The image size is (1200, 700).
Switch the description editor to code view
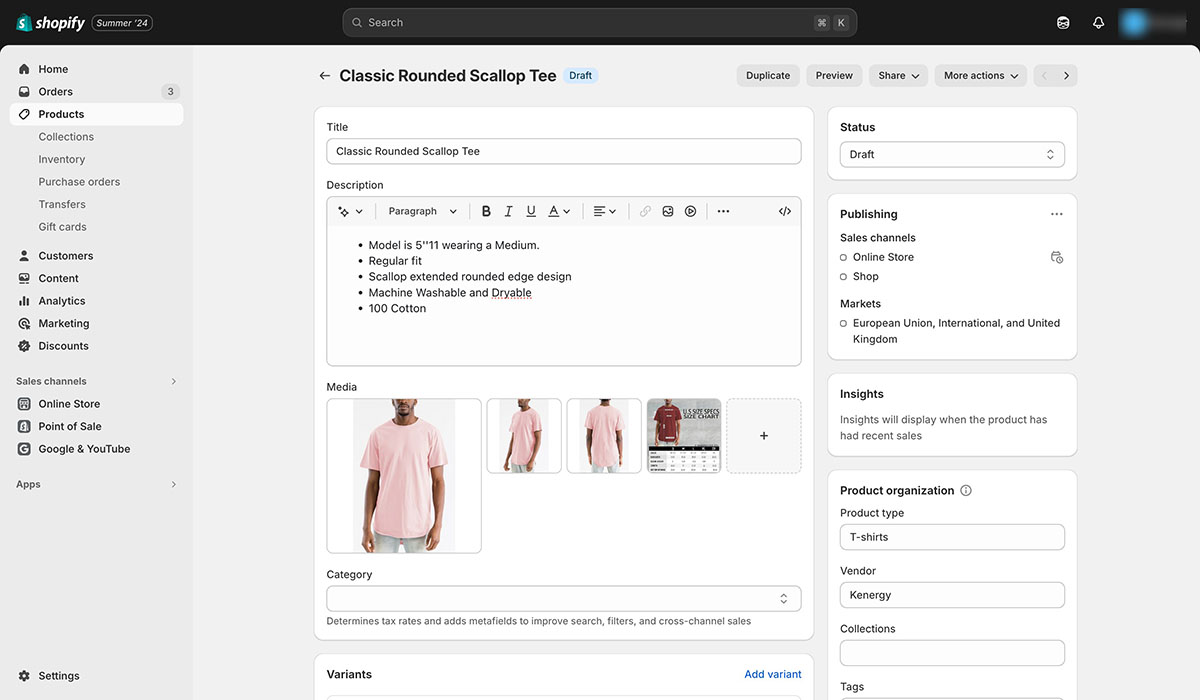(785, 210)
